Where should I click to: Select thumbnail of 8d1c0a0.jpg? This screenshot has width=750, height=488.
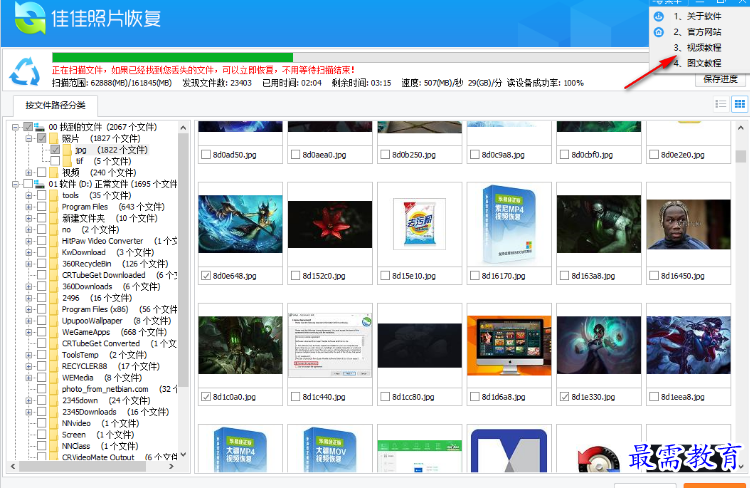pyautogui.click(x=240, y=345)
